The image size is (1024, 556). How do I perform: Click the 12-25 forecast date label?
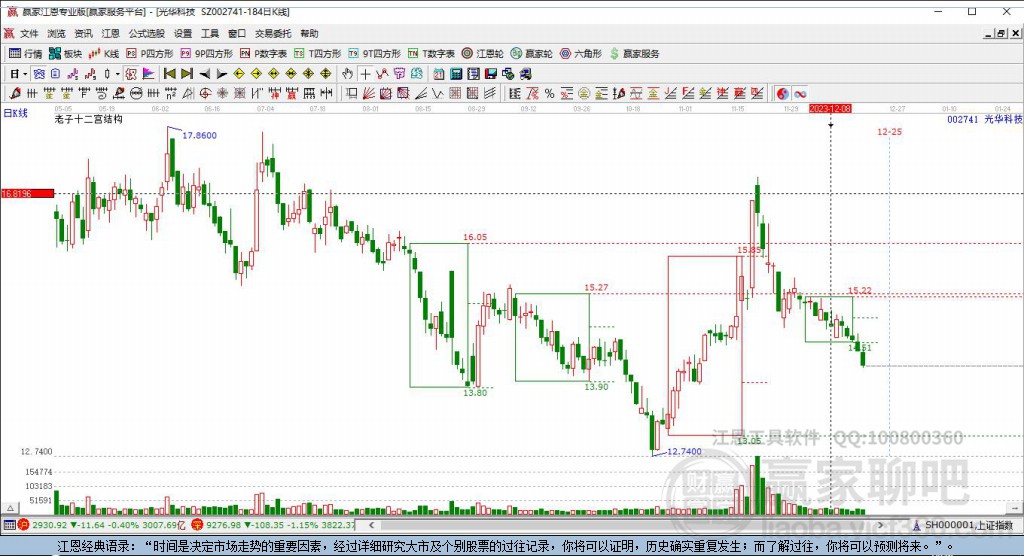click(x=889, y=131)
